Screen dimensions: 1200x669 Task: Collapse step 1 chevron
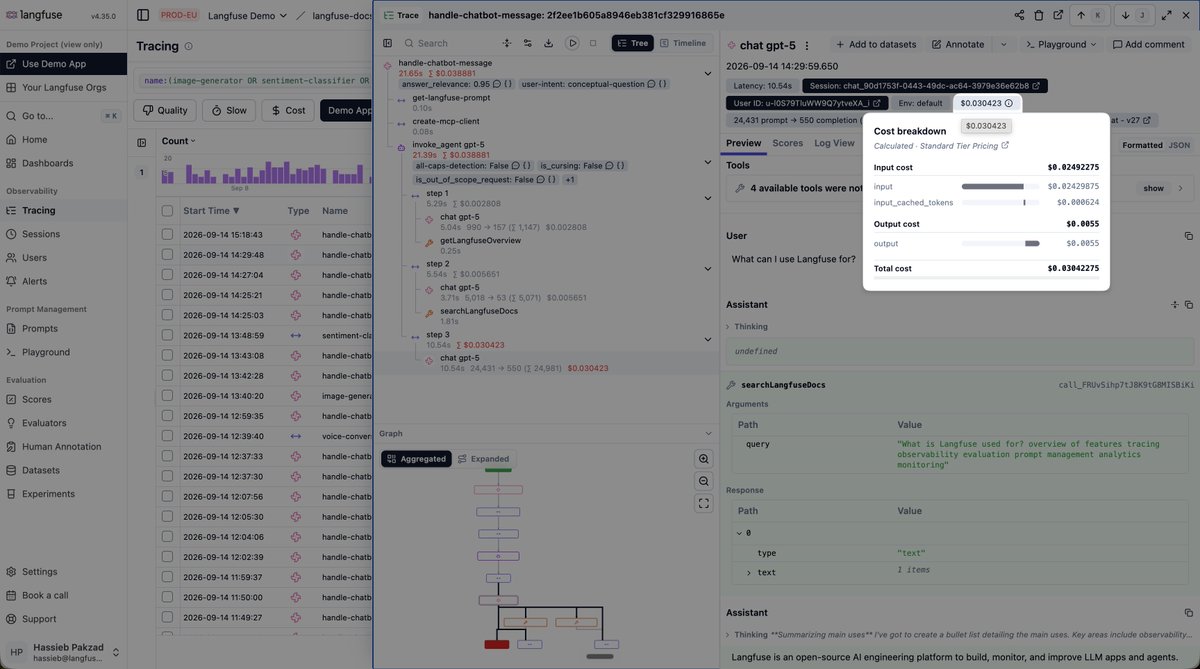tap(707, 198)
